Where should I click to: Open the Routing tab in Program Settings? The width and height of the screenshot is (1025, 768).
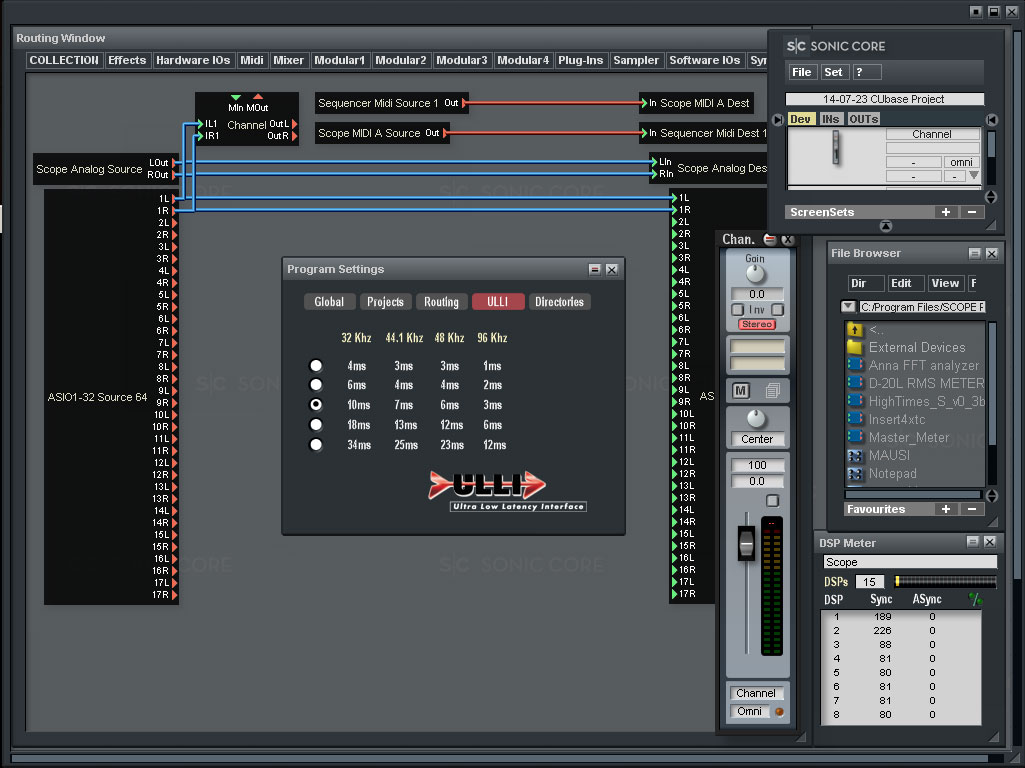(441, 301)
